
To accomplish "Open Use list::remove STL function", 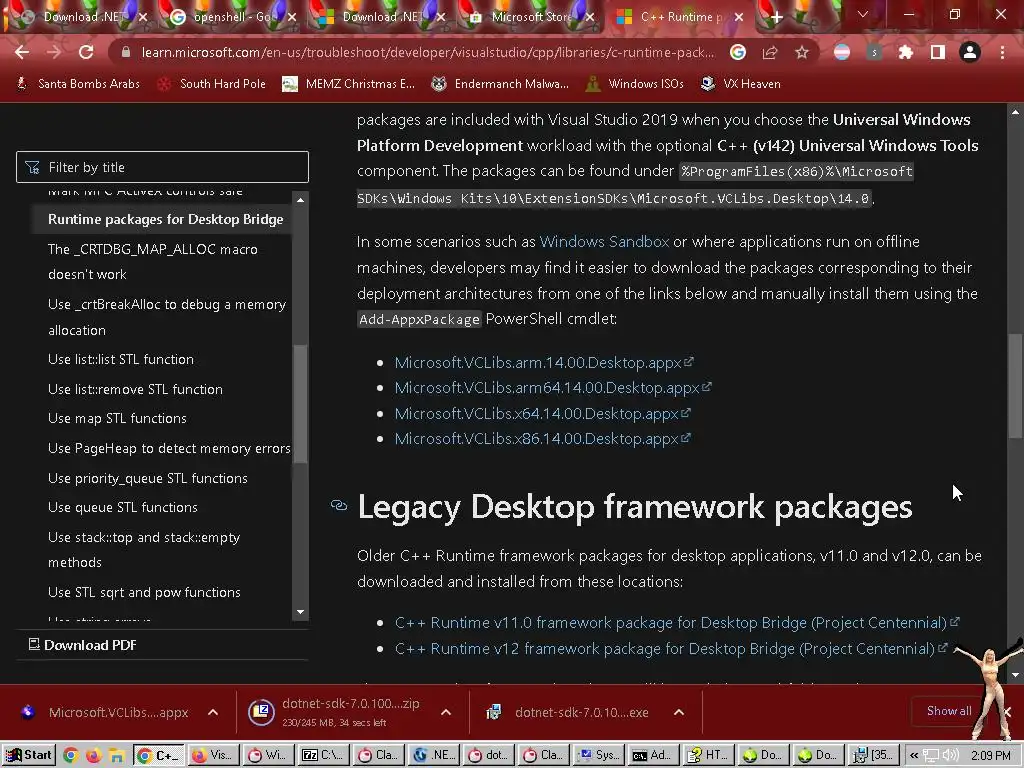I will click(x=135, y=389).
